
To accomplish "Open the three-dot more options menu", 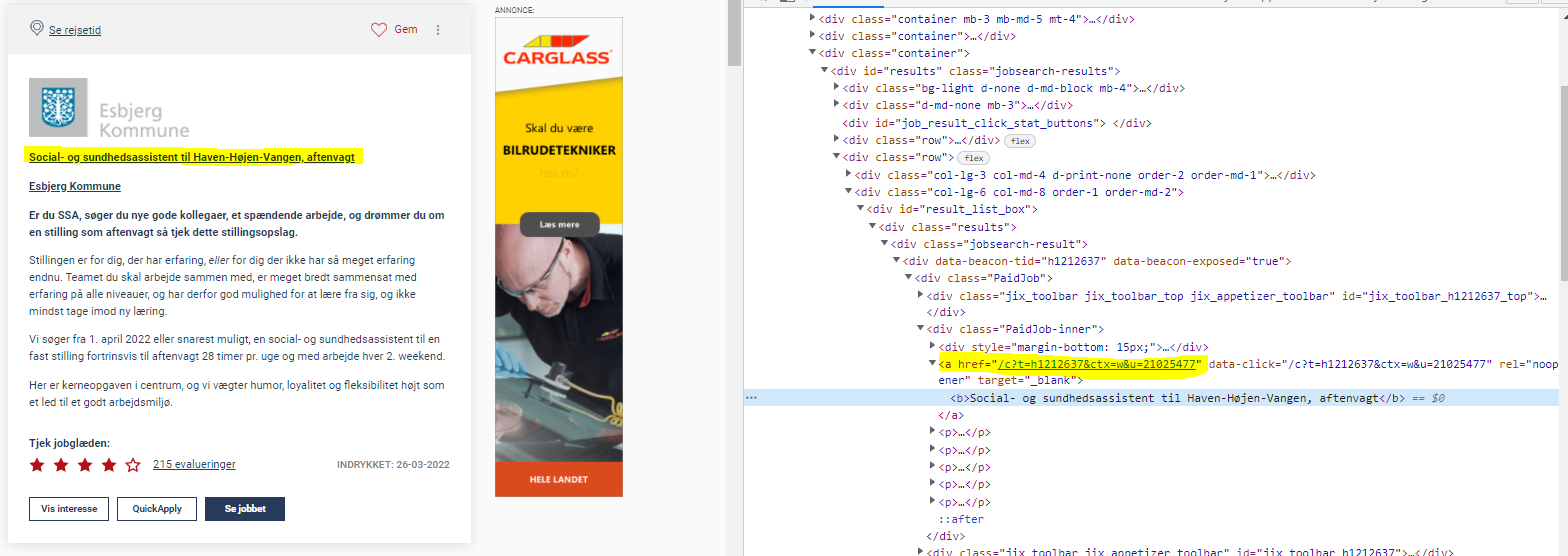I will click(x=438, y=30).
